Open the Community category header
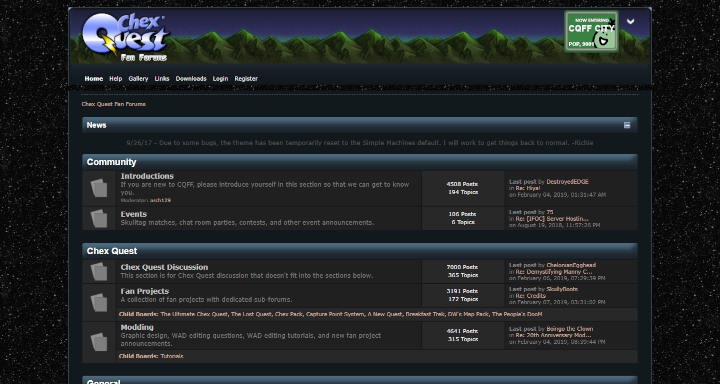This screenshot has height=384, width=720. tap(112, 162)
